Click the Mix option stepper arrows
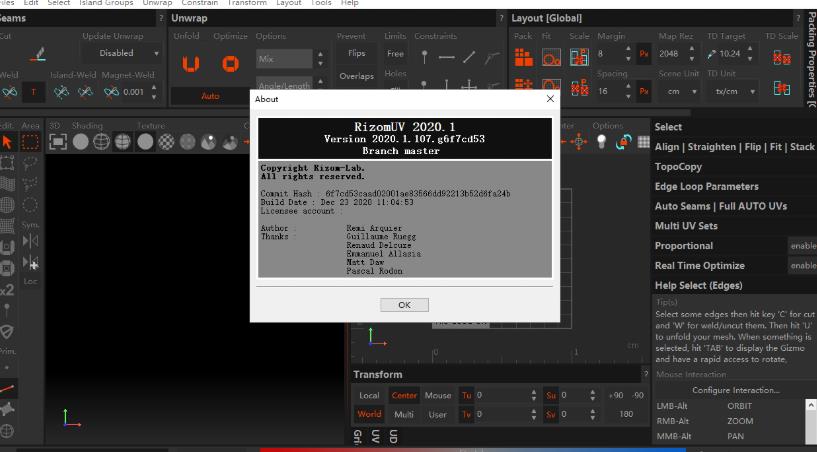817x452 pixels. tap(320, 59)
